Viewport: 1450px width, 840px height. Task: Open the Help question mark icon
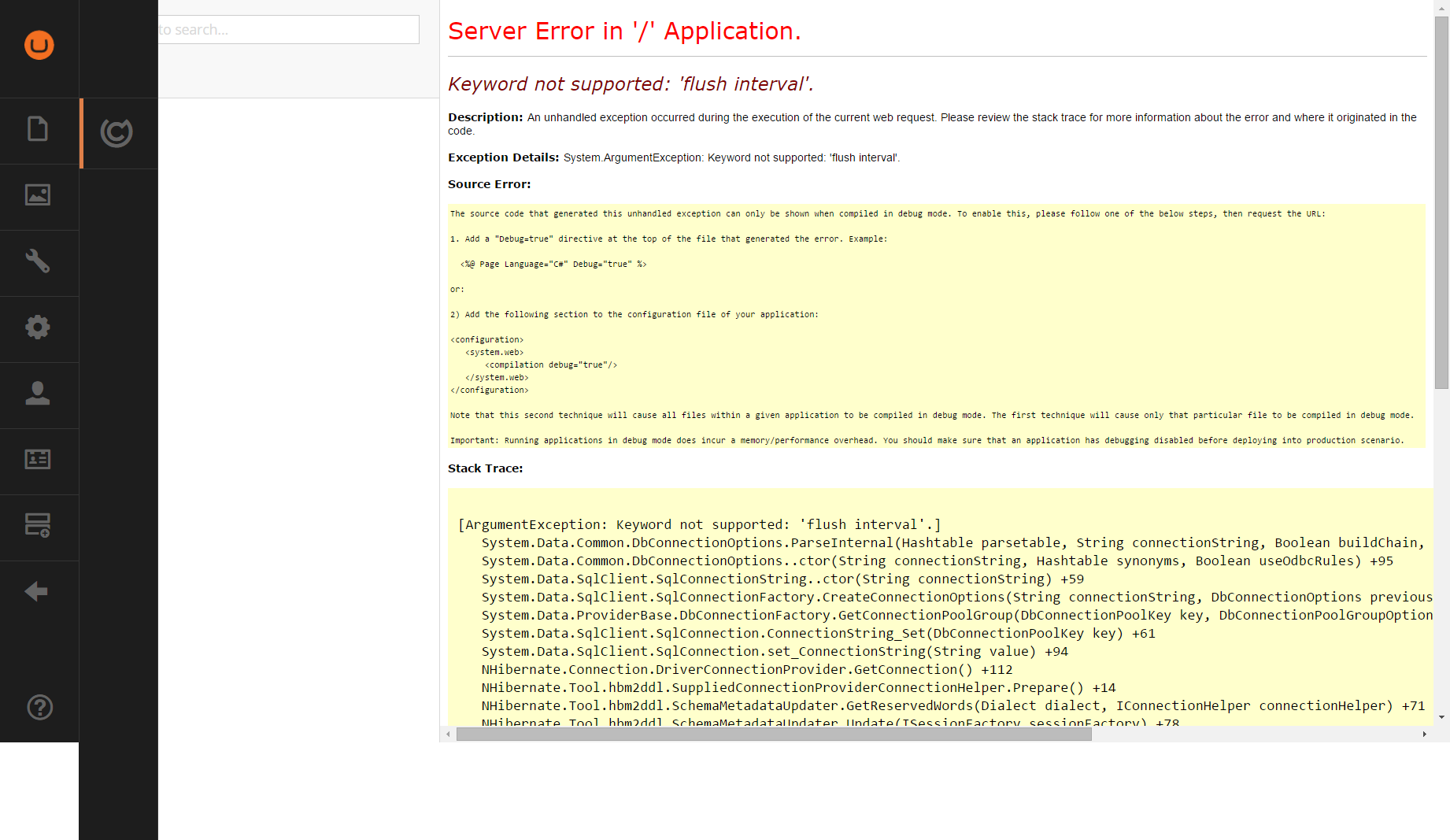39,707
